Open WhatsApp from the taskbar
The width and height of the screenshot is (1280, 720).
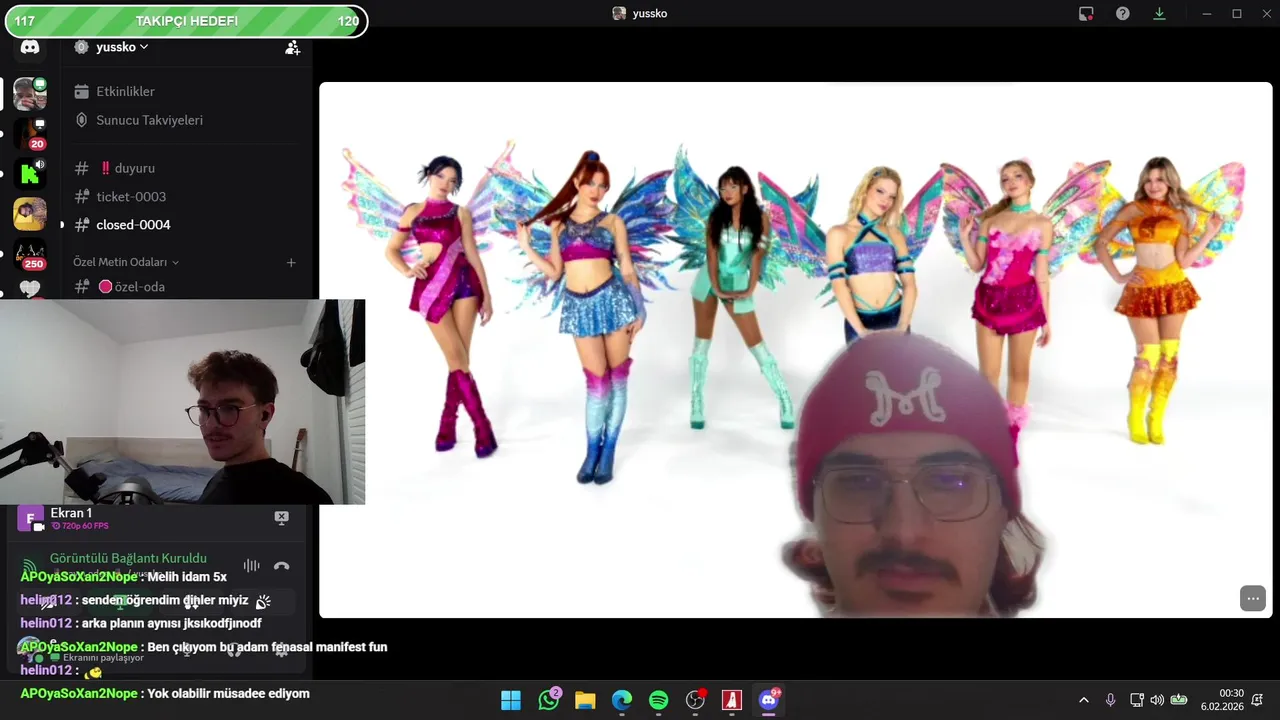pos(549,700)
